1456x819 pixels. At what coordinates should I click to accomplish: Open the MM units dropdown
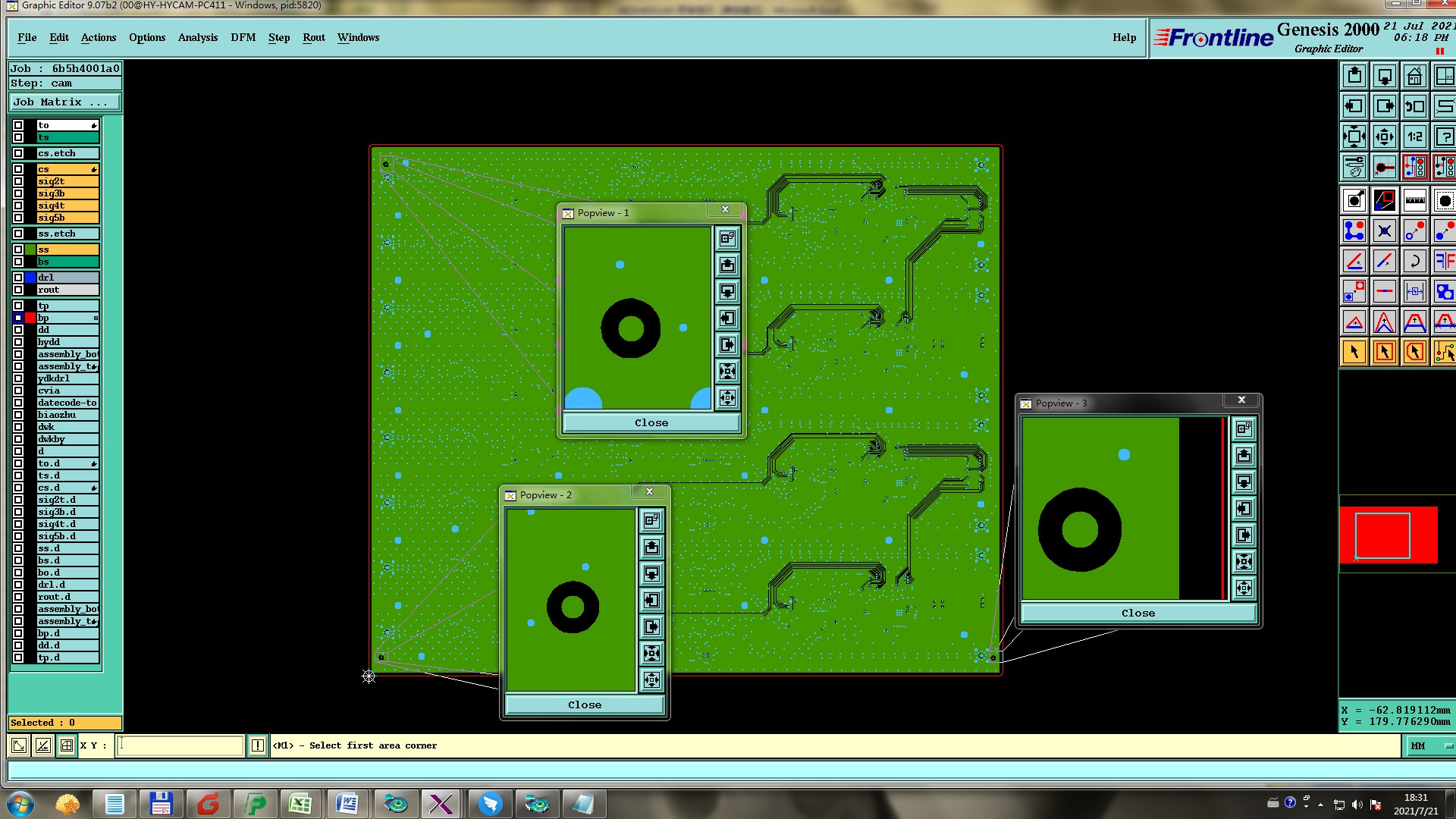(x=1430, y=745)
